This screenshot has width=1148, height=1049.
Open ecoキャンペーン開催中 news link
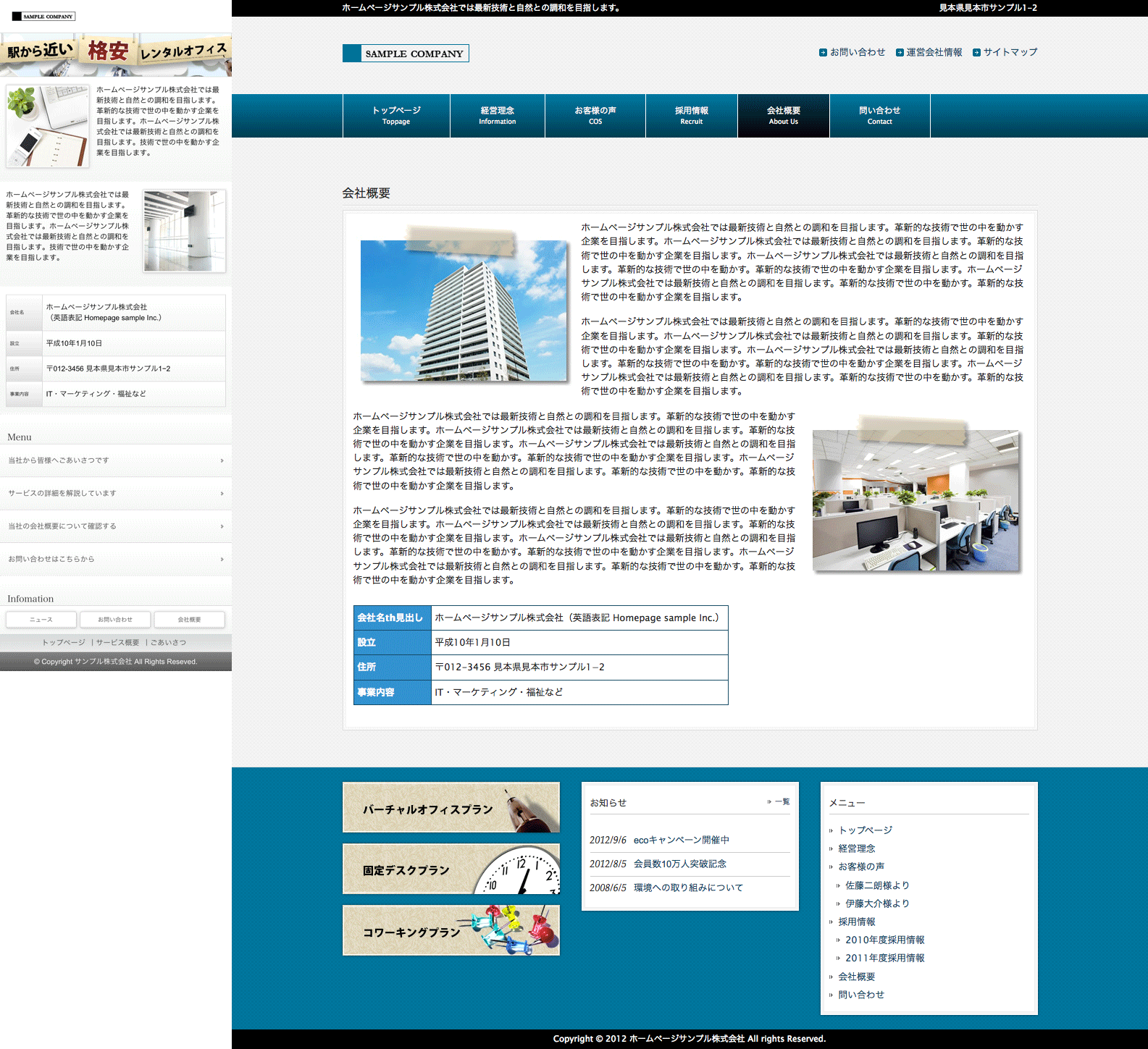(x=681, y=841)
